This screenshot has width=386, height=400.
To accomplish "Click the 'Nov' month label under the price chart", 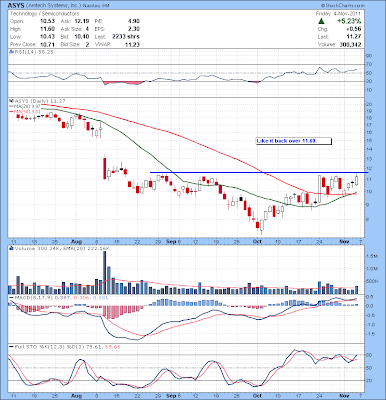I will 344,241.
